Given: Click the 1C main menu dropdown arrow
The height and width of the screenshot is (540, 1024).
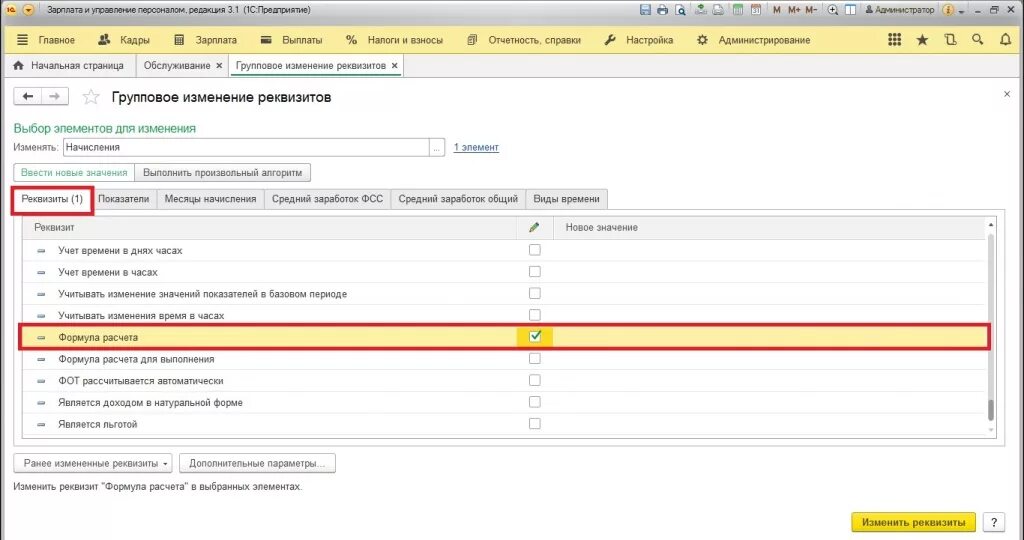Looking at the screenshot, I should [x=28, y=10].
